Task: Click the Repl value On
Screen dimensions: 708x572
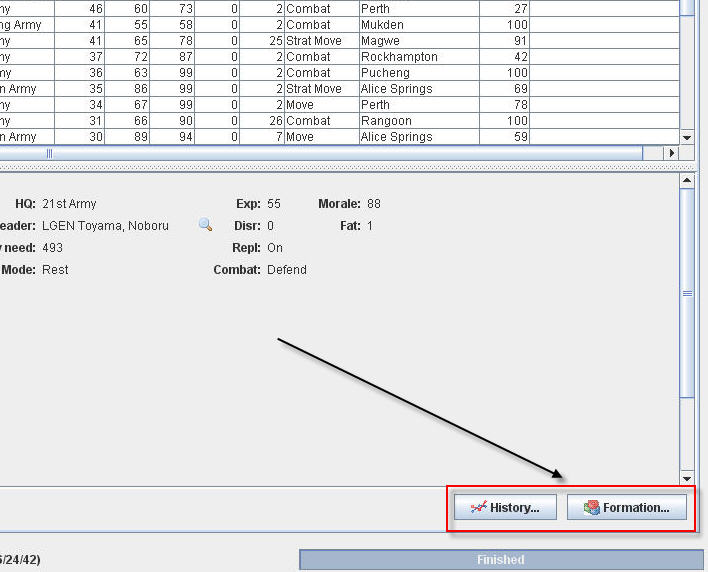Action: click(275, 247)
